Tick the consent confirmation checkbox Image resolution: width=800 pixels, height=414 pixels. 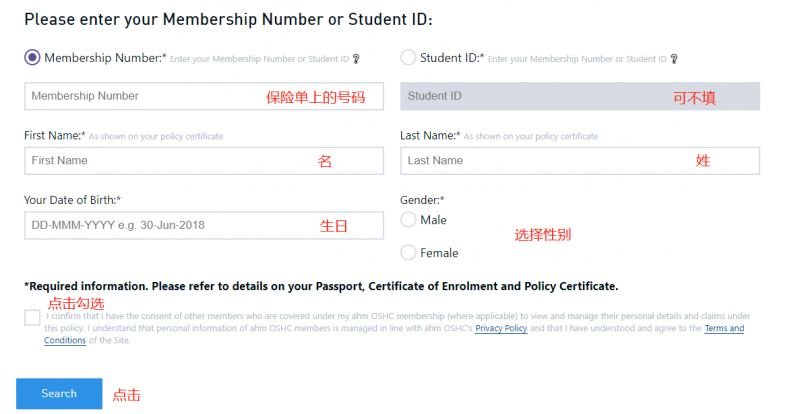click(x=33, y=318)
